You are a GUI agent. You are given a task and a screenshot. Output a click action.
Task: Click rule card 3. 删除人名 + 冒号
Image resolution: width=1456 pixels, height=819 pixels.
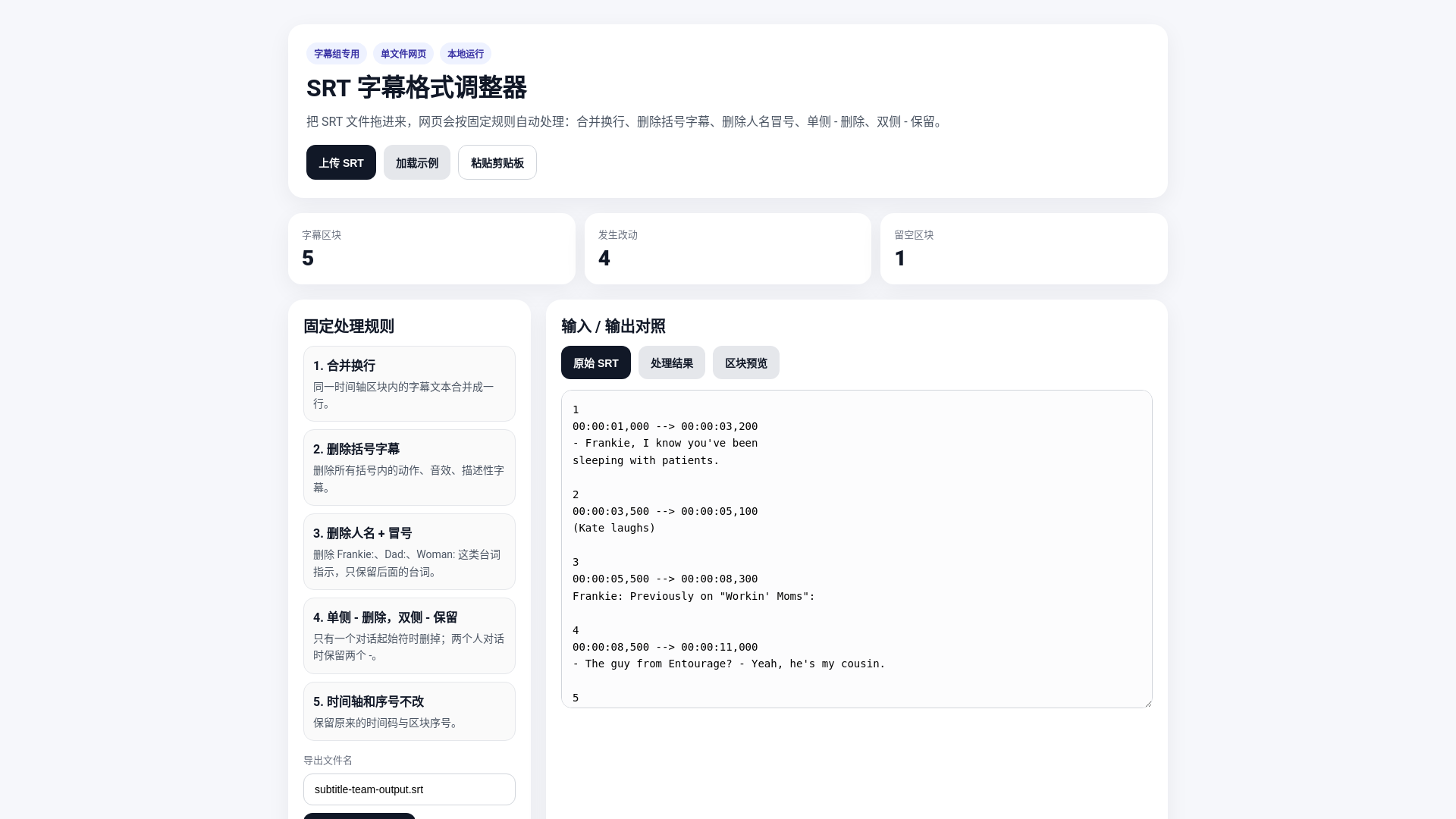[x=409, y=551]
